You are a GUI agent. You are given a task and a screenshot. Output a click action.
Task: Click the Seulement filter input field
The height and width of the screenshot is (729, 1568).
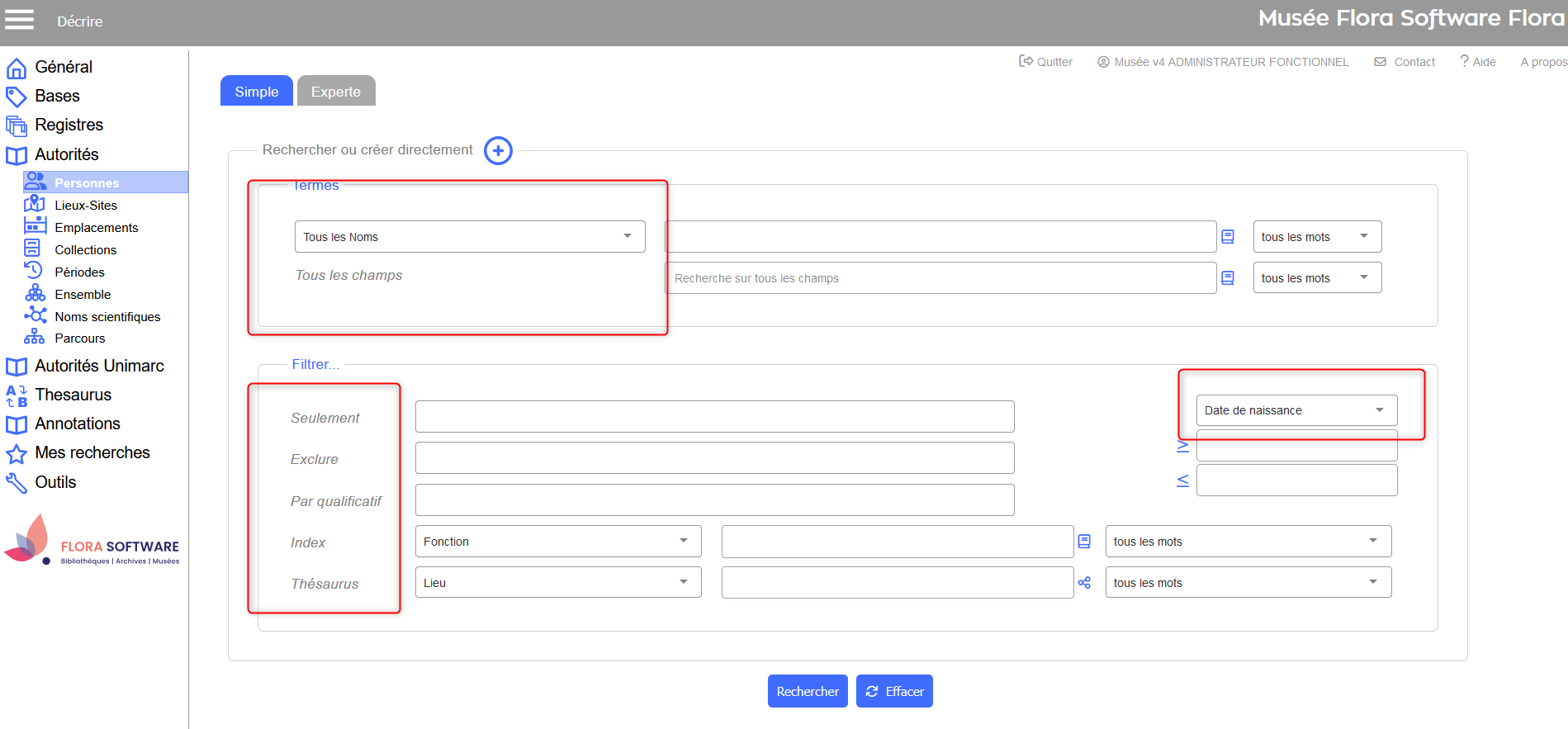tap(714, 417)
